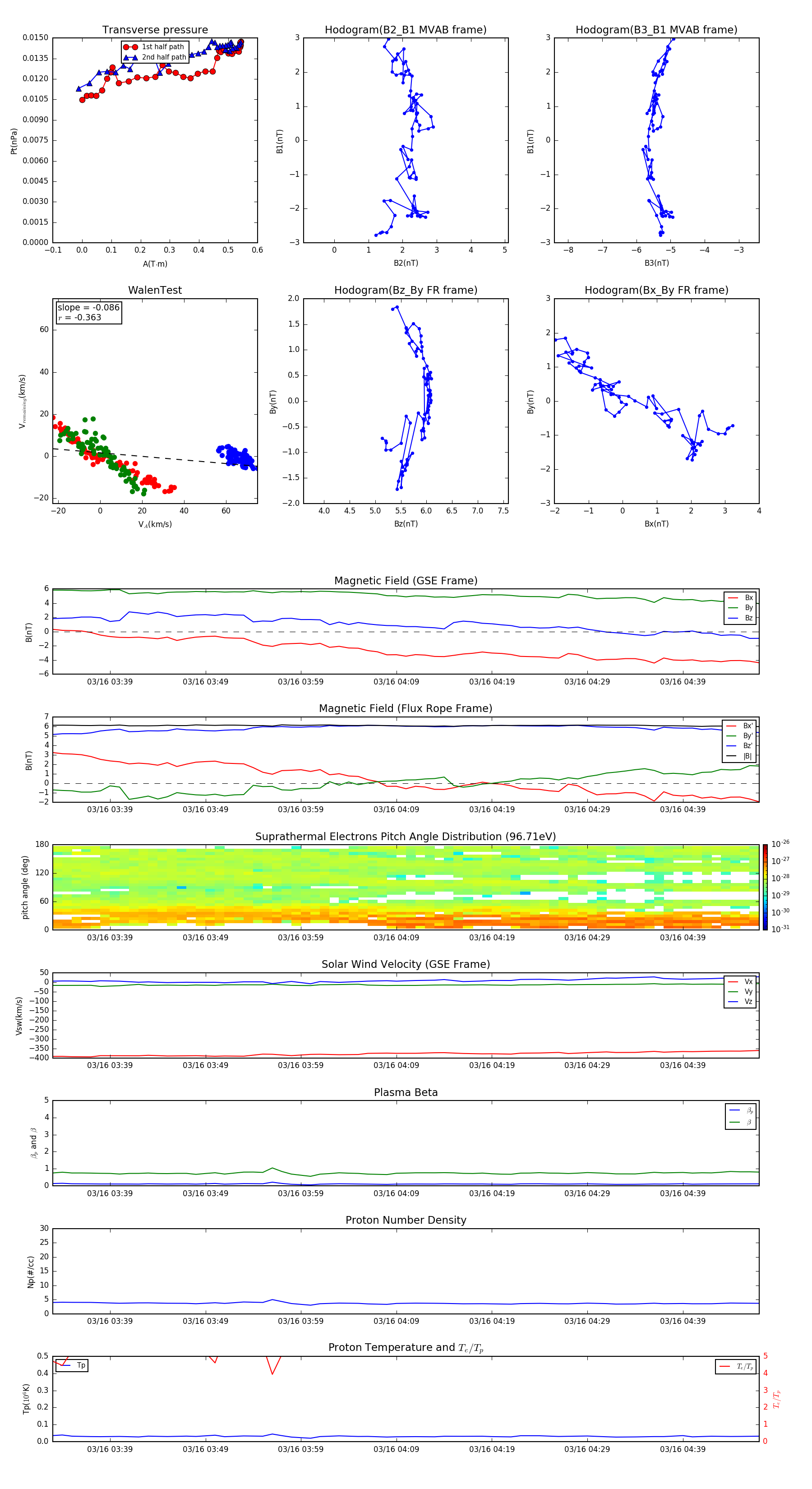This screenshot has height=1489, width=812.
Task: Select the Vy legend entry in solar wind plot
Action: tap(740, 991)
